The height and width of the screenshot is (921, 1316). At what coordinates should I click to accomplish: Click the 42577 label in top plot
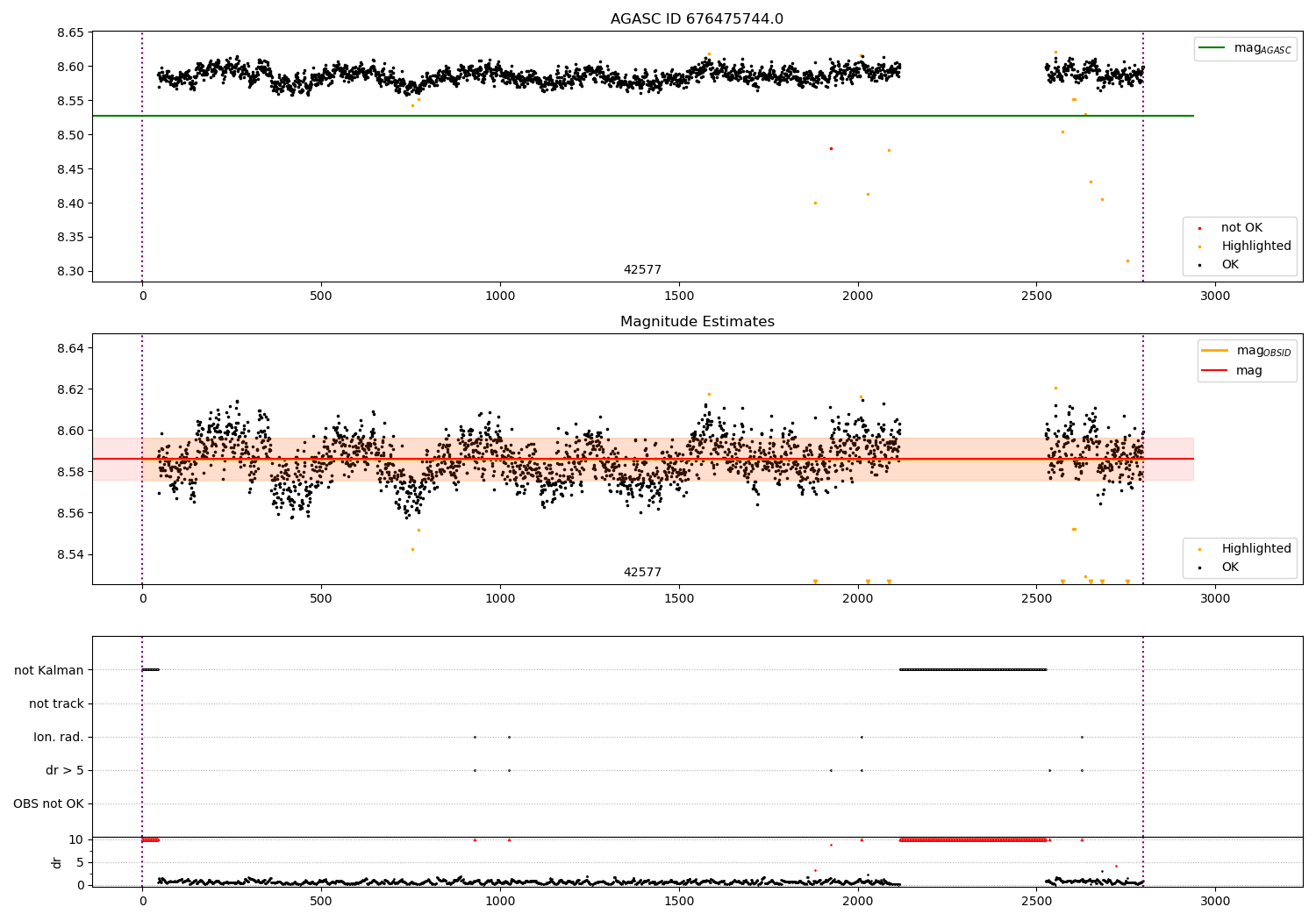642,269
